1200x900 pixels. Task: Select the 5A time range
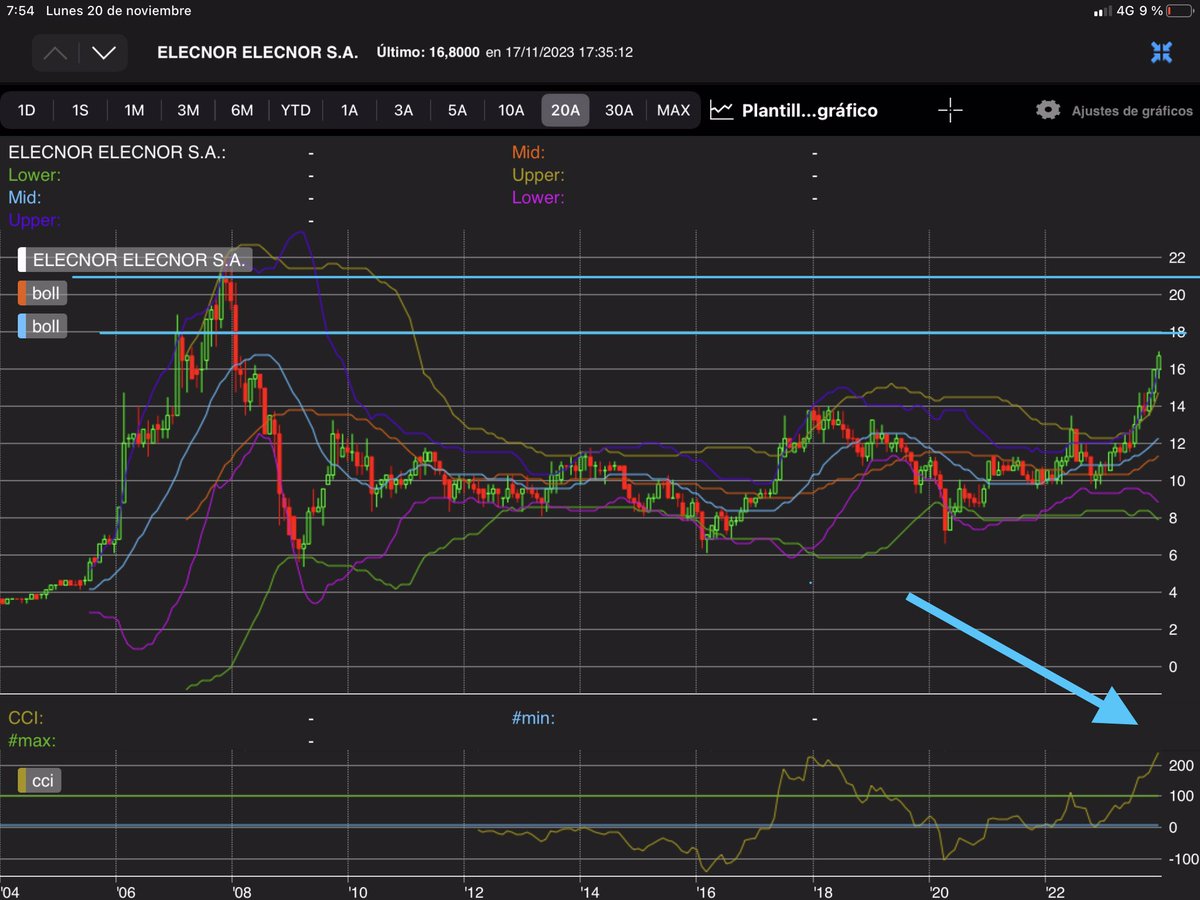(x=457, y=110)
